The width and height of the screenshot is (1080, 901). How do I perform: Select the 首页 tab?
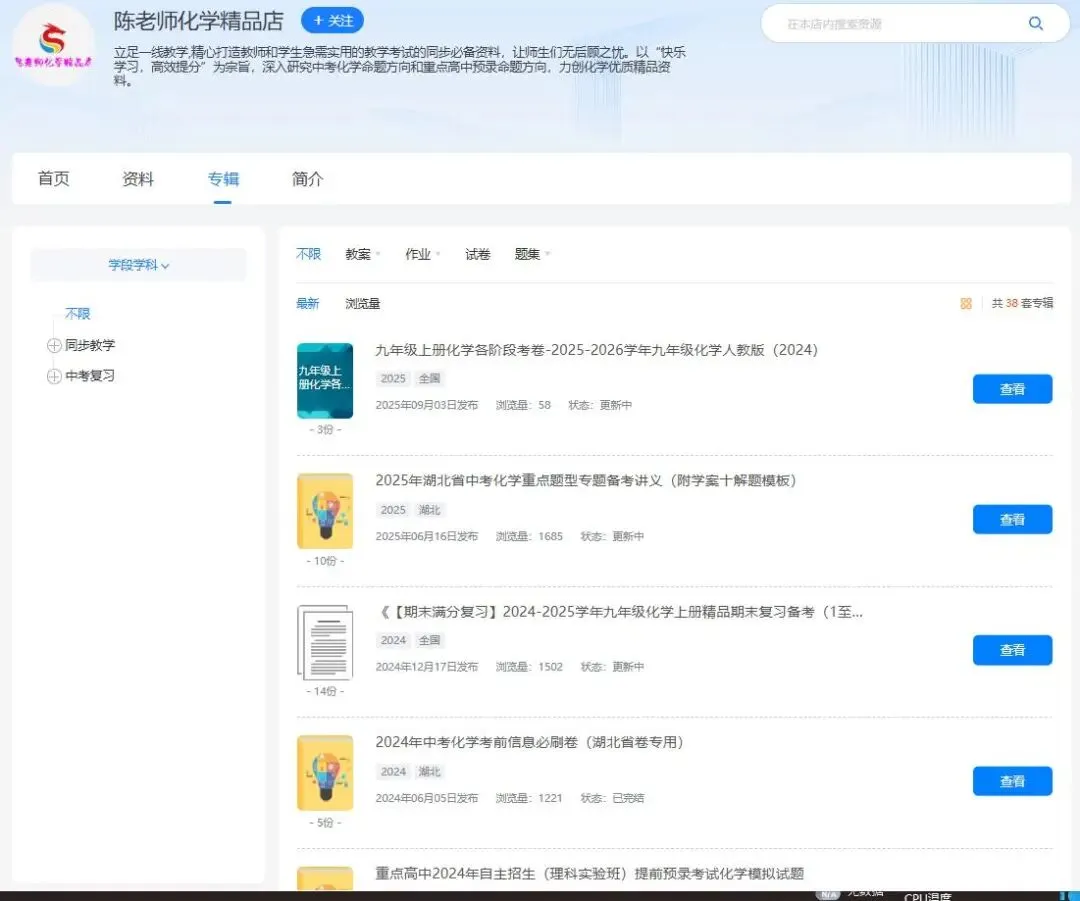pyautogui.click(x=53, y=179)
